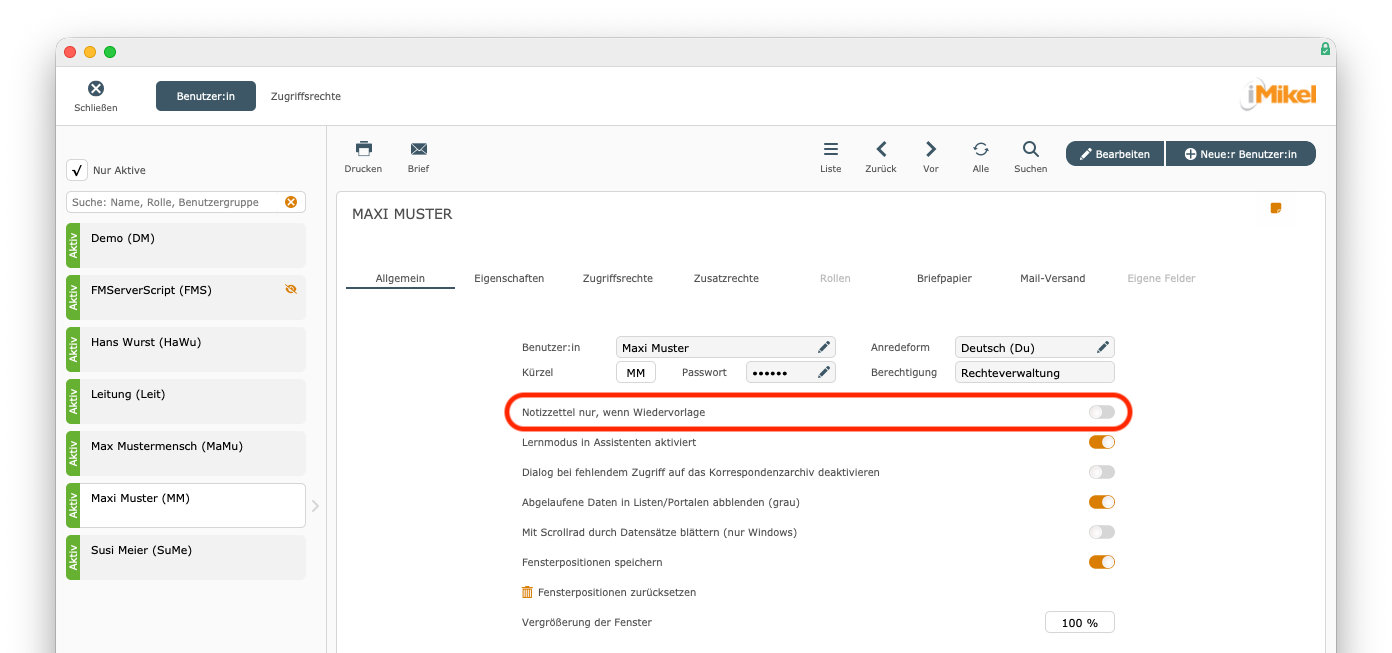Viewport: 1392px width, 653px height.
Task: Open the Zusatzrechte tab
Action: tap(726, 278)
